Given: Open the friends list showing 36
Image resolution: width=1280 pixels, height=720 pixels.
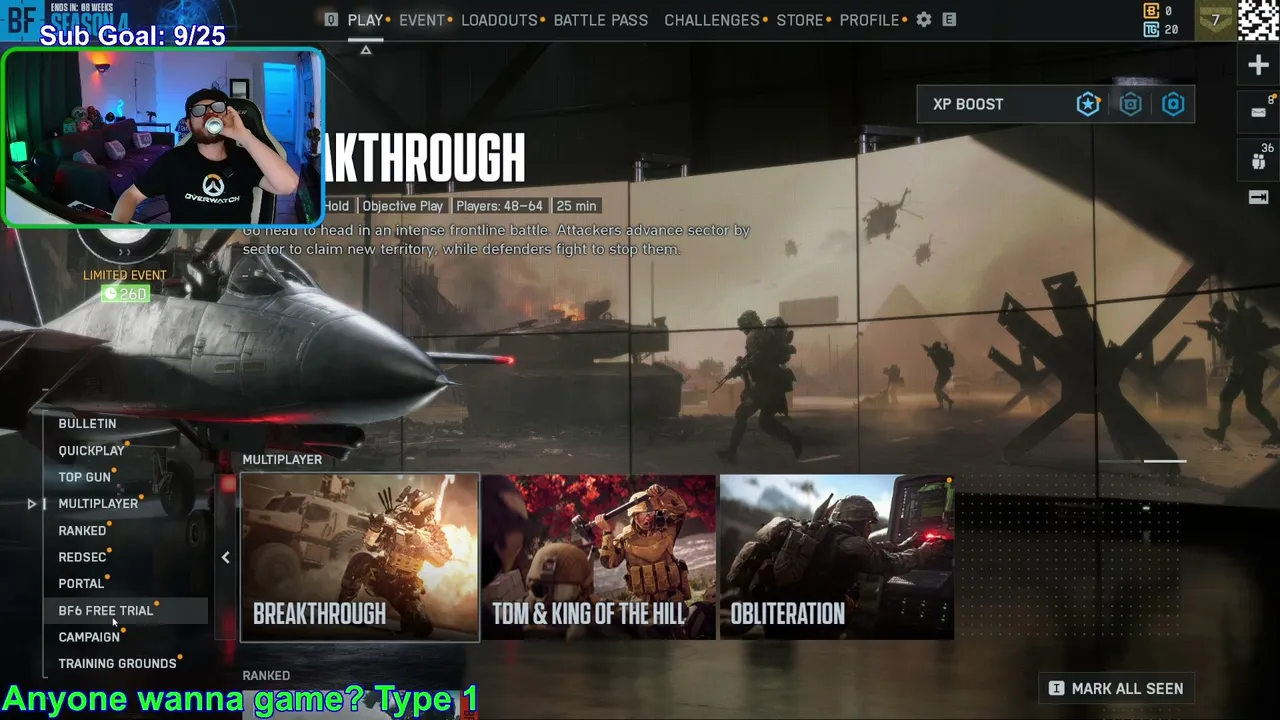Looking at the screenshot, I should pos(1259,158).
